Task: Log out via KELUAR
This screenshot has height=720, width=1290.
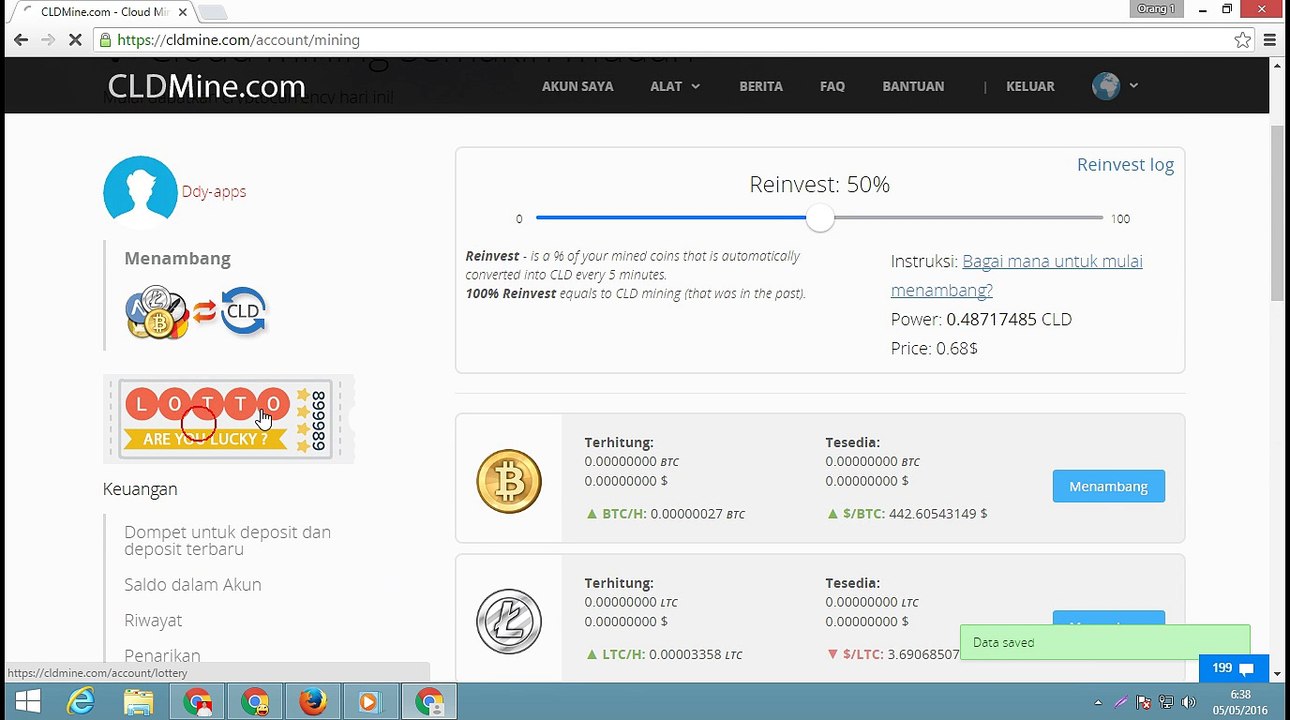Action: [x=1030, y=86]
